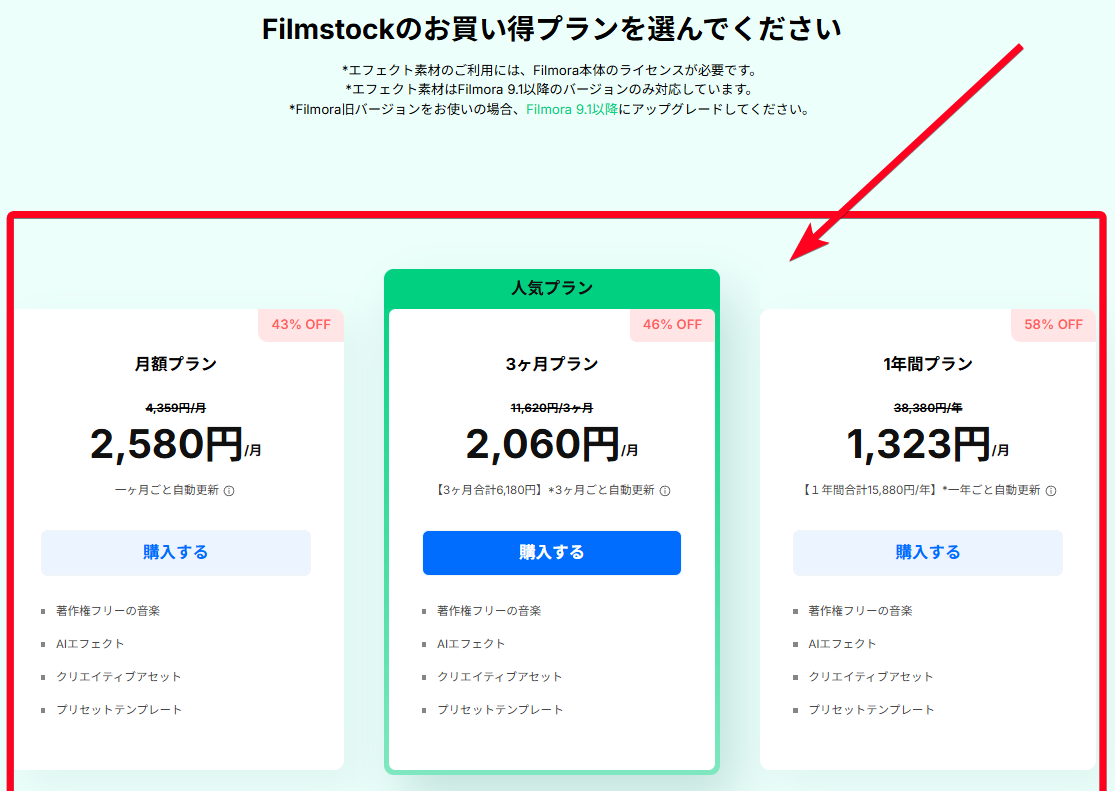Click the 43% OFF discount badge
Image resolution: width=1115 pixels, height=791 pixels.
[x=301, y=325]
